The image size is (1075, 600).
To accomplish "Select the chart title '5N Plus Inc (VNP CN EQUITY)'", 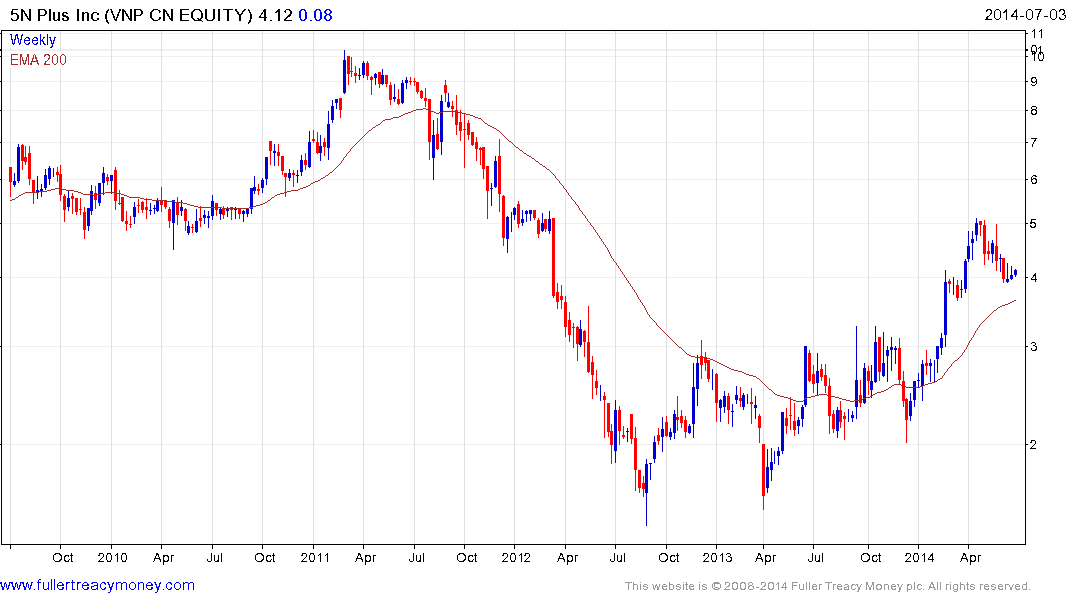I will point(131,15).
